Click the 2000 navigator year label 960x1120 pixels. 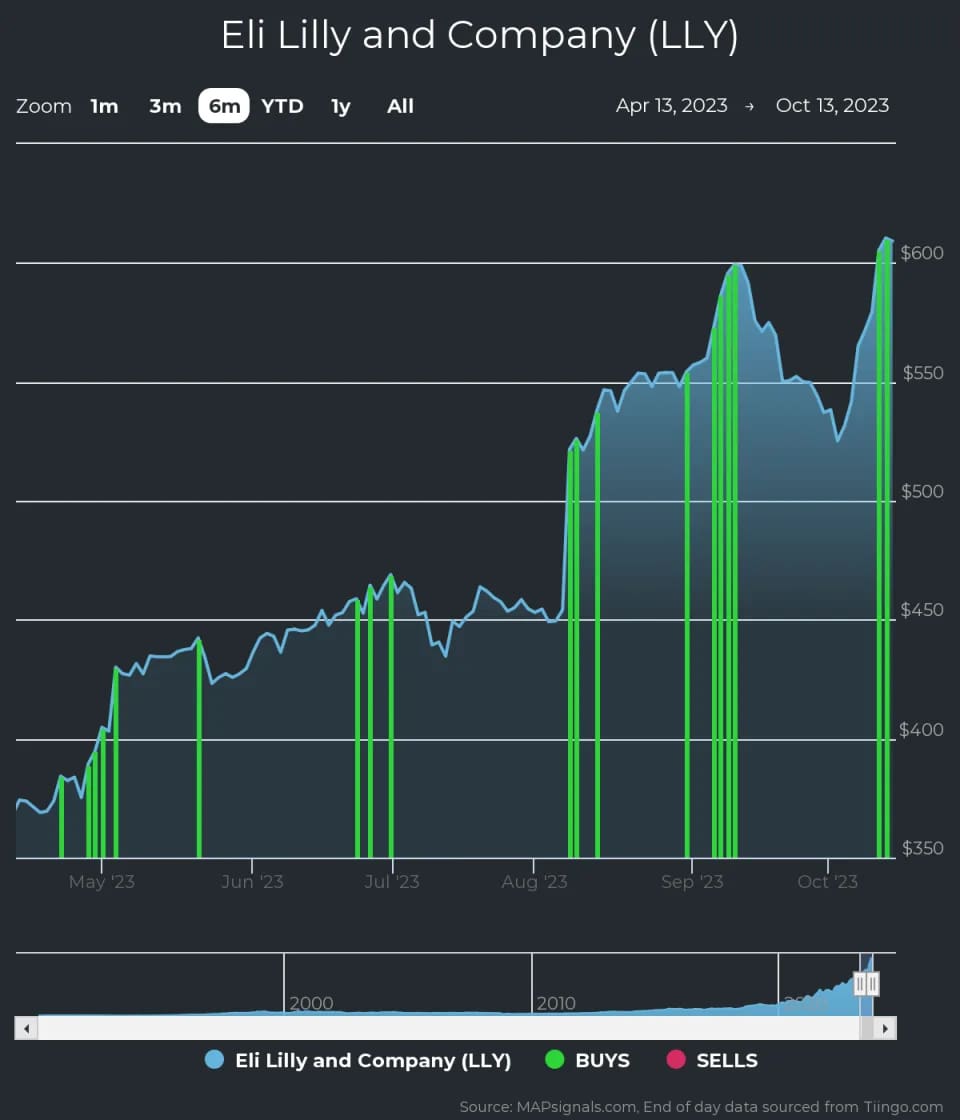(311, 1003)
